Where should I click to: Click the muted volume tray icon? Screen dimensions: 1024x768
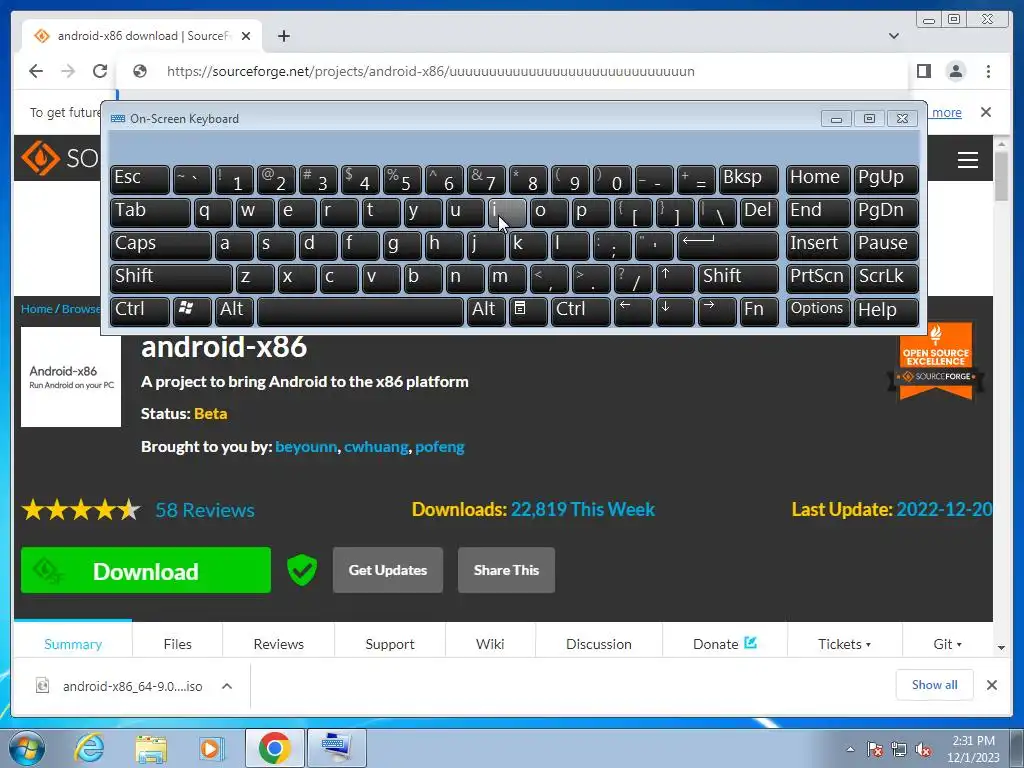tap(923, 749)
